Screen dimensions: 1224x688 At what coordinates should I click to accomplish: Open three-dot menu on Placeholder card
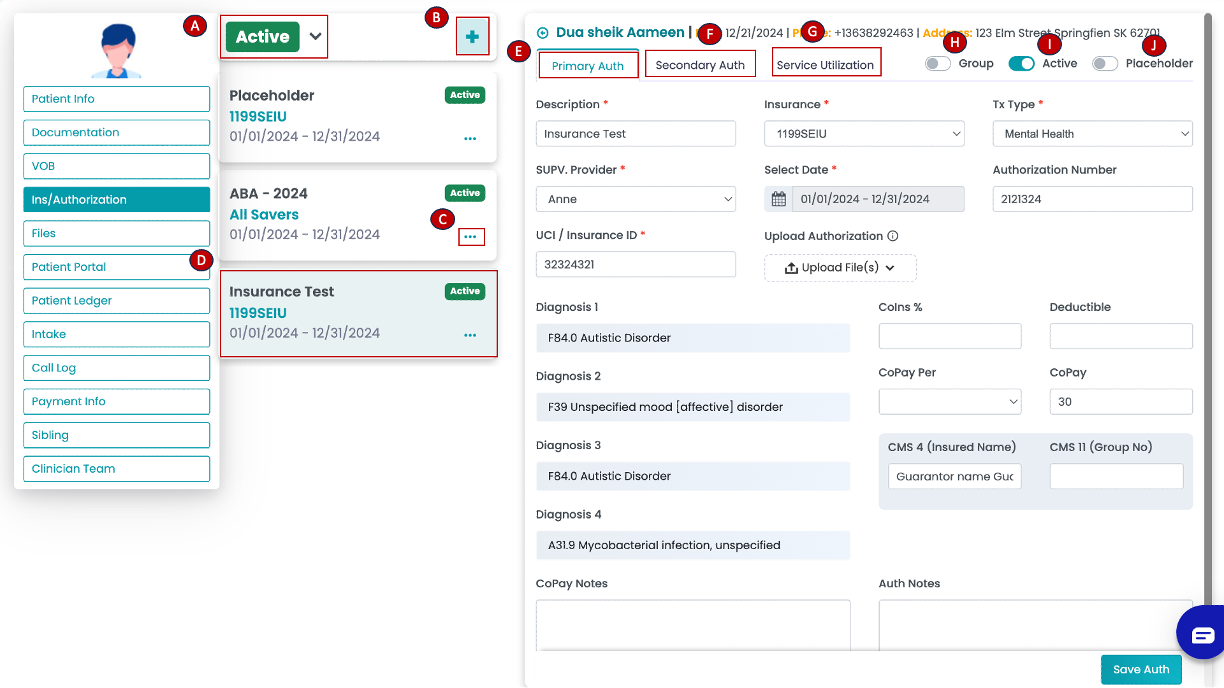click(470, 139)
